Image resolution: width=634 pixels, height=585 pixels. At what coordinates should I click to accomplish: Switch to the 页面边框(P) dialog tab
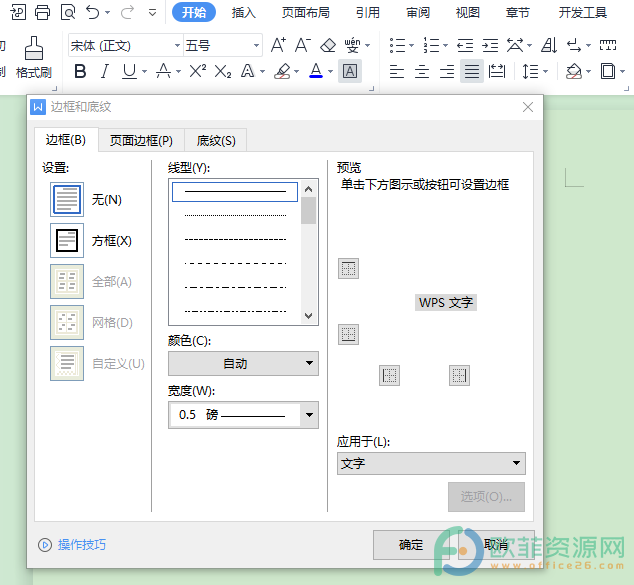tap(141, 140)
